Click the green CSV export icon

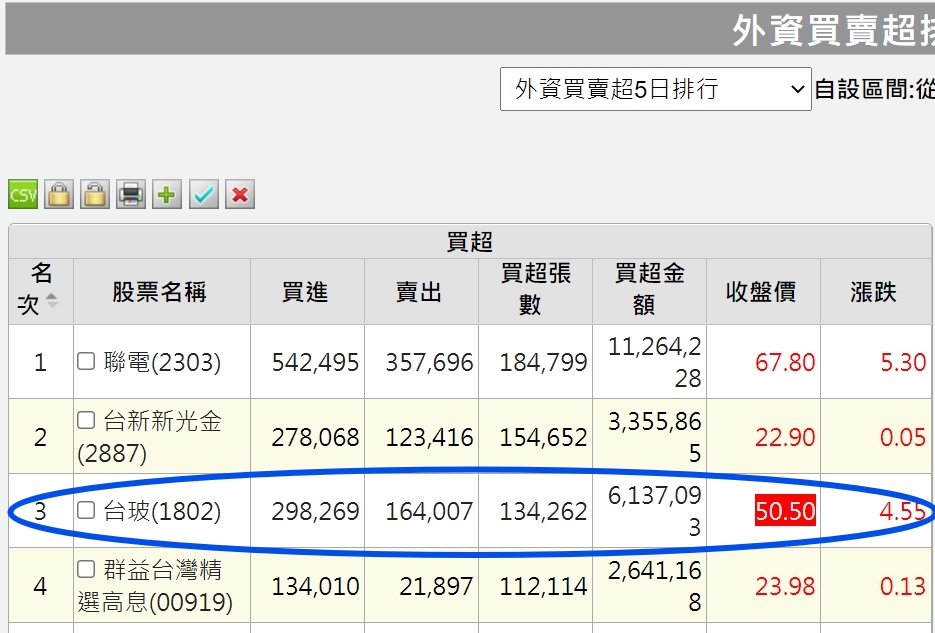coord(22,194)
